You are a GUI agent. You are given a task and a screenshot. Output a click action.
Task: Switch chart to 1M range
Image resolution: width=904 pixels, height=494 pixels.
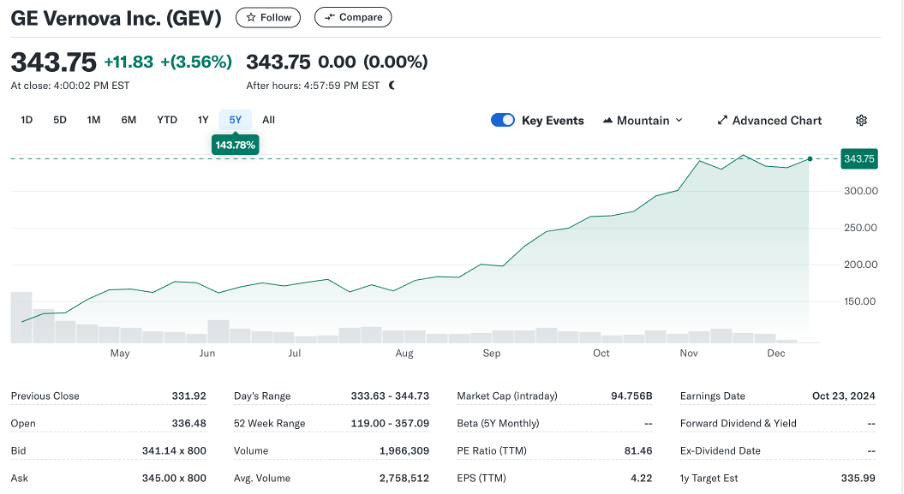[93, 120]
